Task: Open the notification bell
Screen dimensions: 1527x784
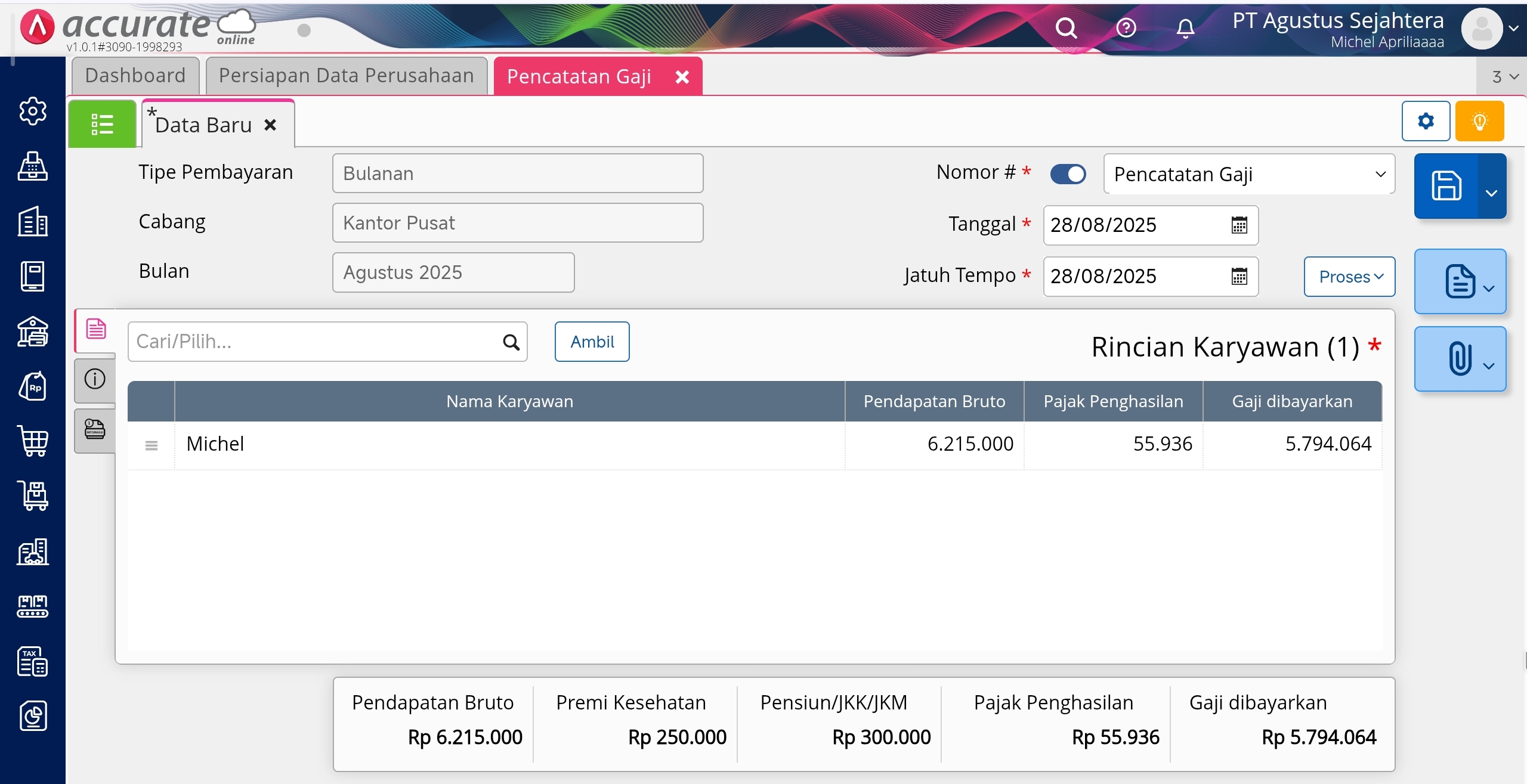Action: tap(1185, 28)
